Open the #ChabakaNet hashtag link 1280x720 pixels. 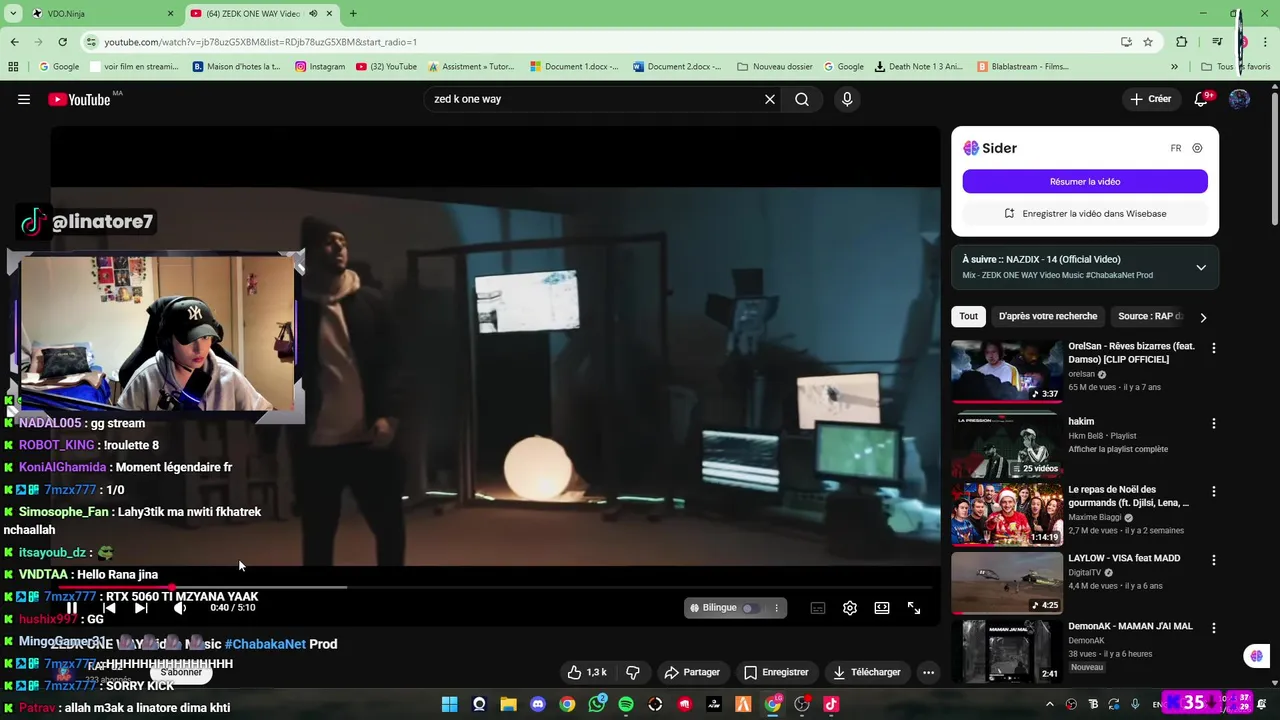265,644
